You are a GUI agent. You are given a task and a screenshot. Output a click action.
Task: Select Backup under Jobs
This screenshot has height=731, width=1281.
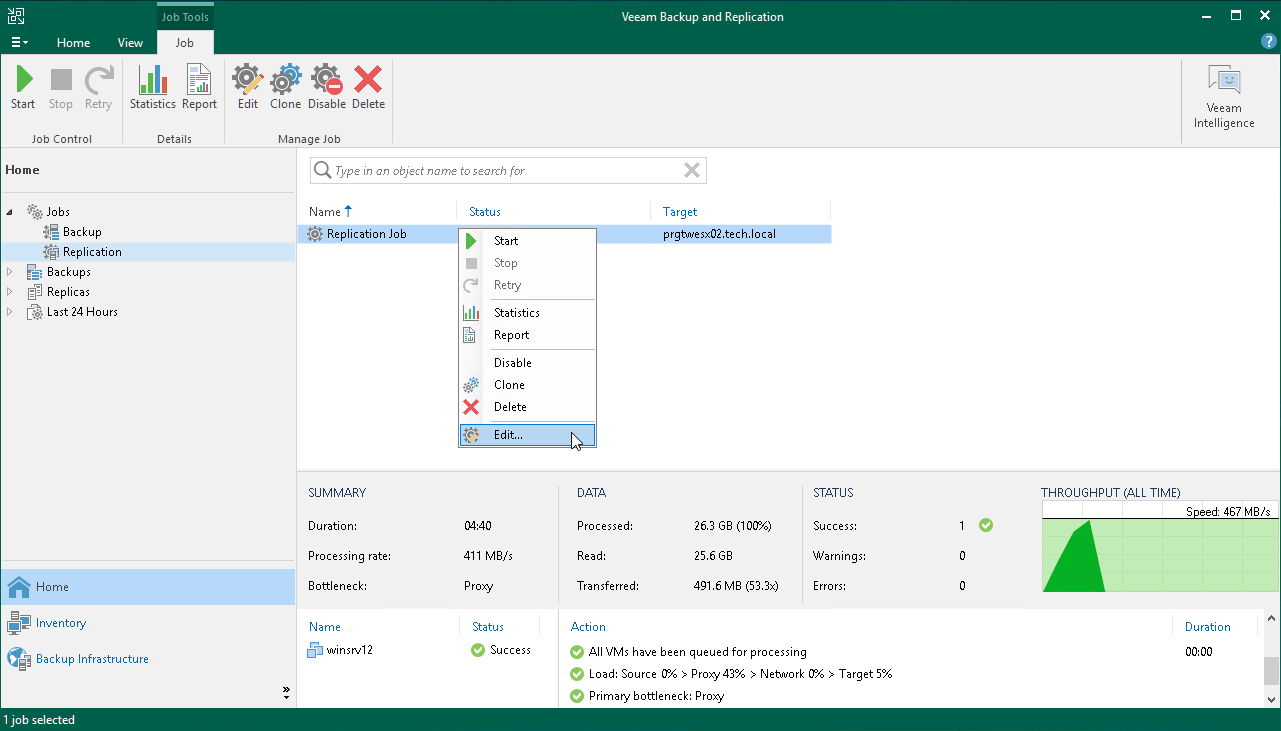82,232
